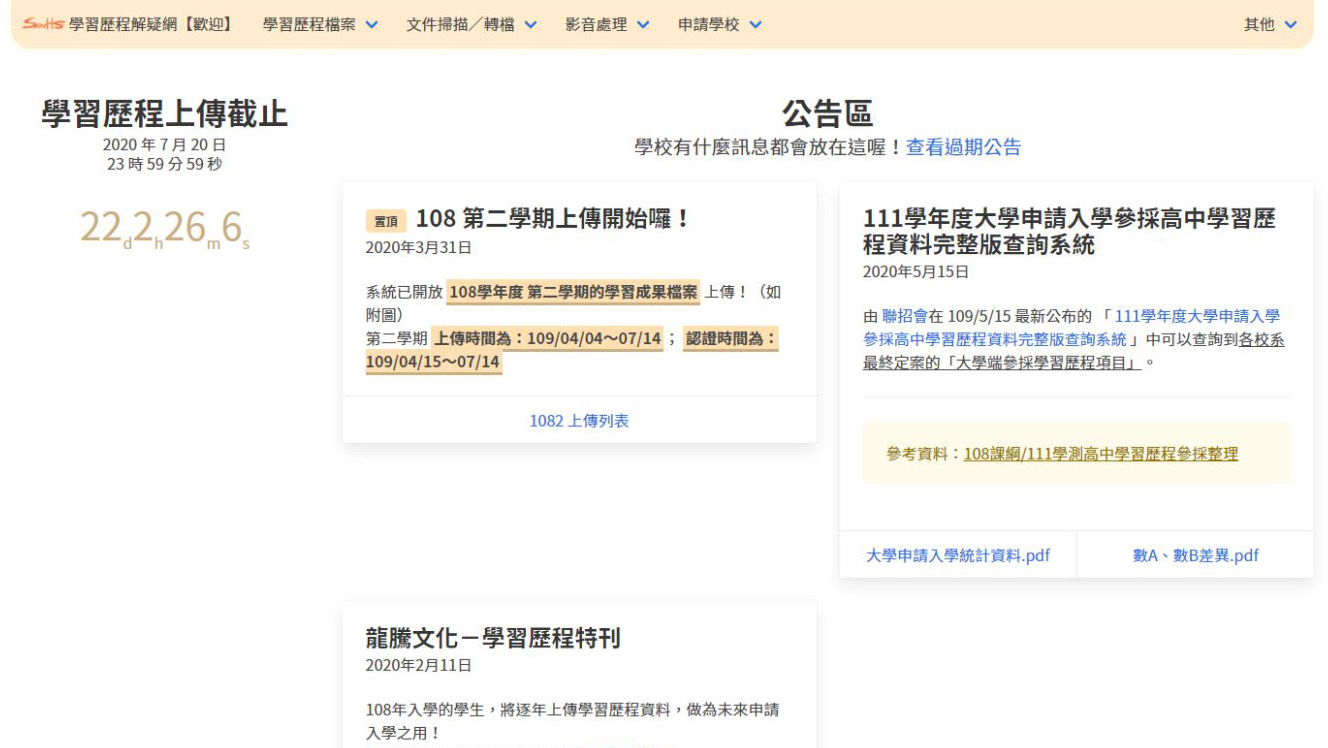
Task: Open the 1082 上傳列表 button
Action: pyautogui.click(x=579, y=421)
